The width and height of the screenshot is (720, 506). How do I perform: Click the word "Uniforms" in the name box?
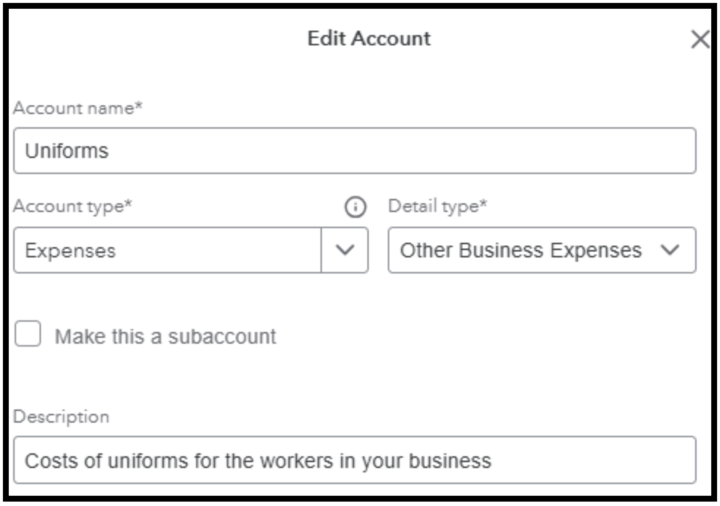(x=66, y=151)
